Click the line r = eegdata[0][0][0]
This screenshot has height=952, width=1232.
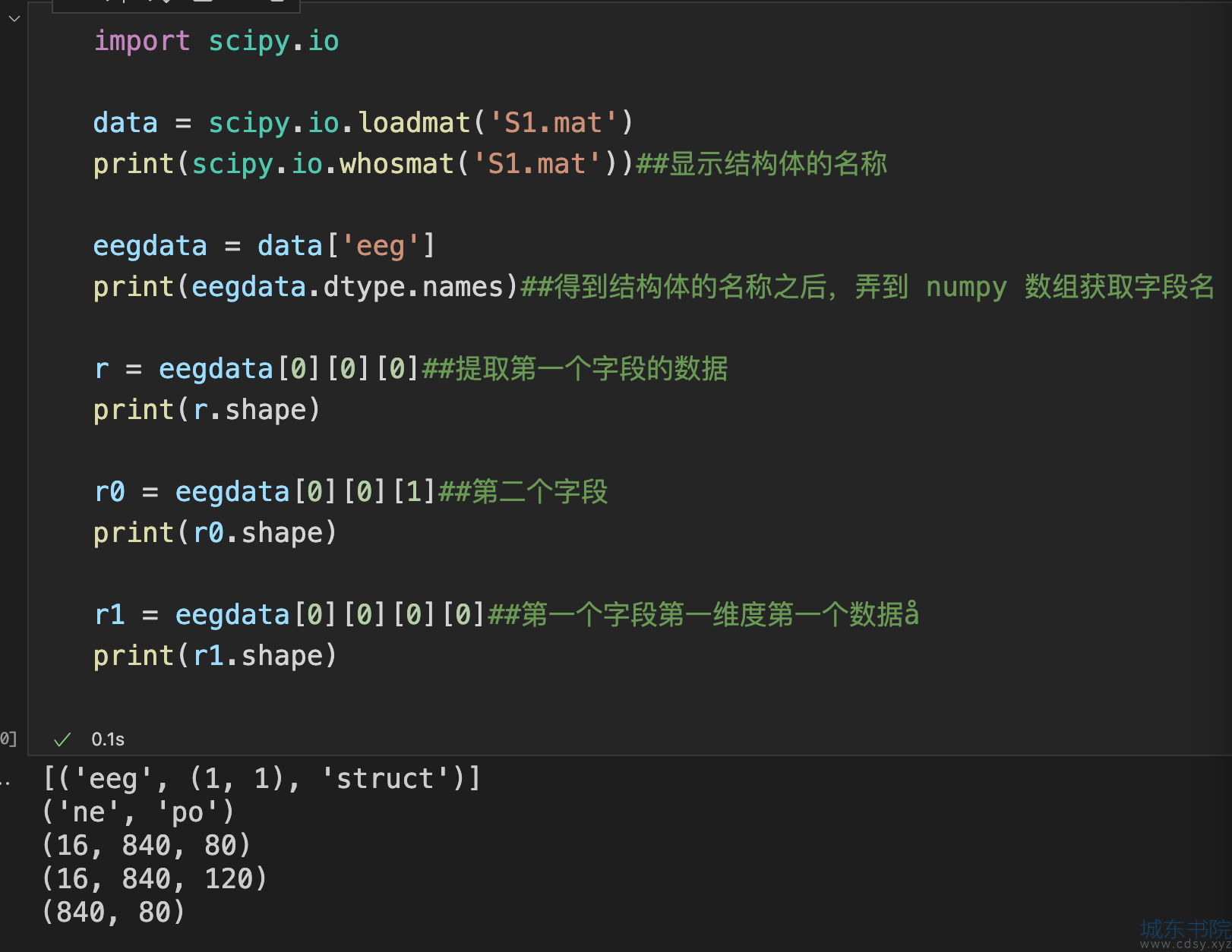(x=257, y=369)
